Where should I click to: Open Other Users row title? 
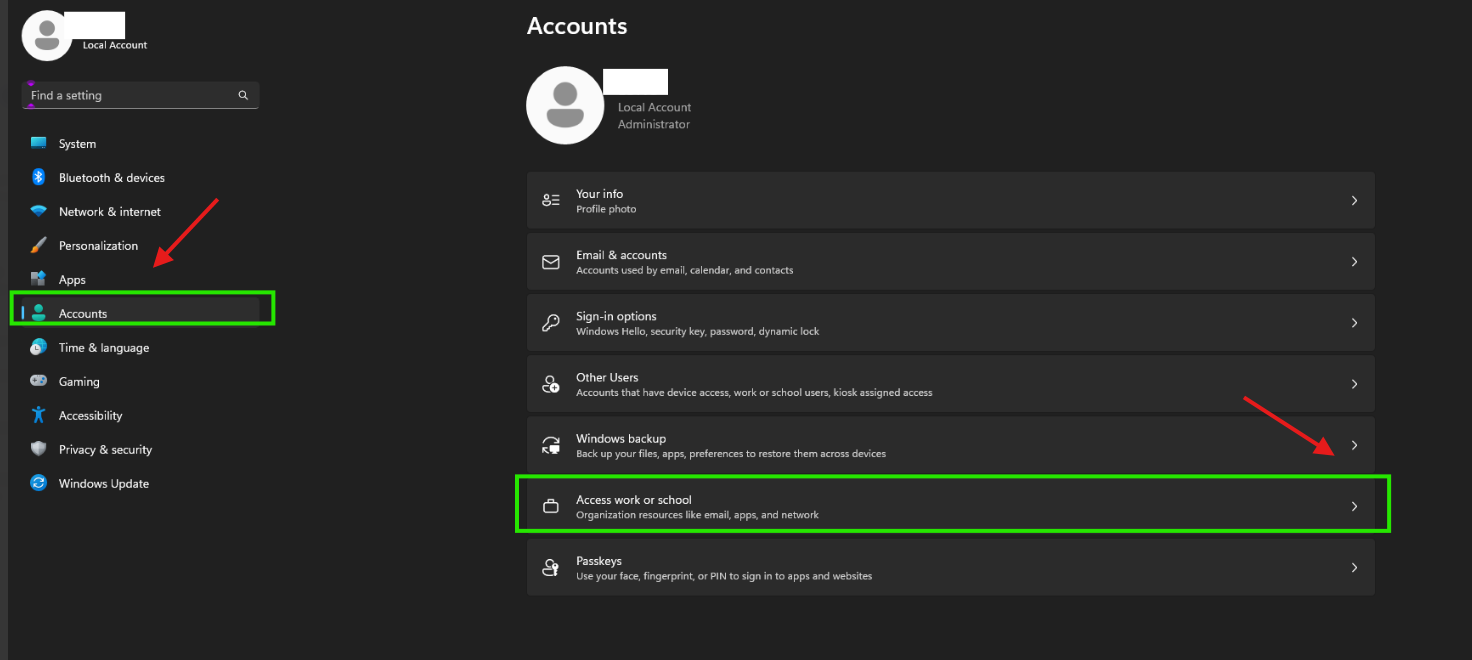pos(607,377)
